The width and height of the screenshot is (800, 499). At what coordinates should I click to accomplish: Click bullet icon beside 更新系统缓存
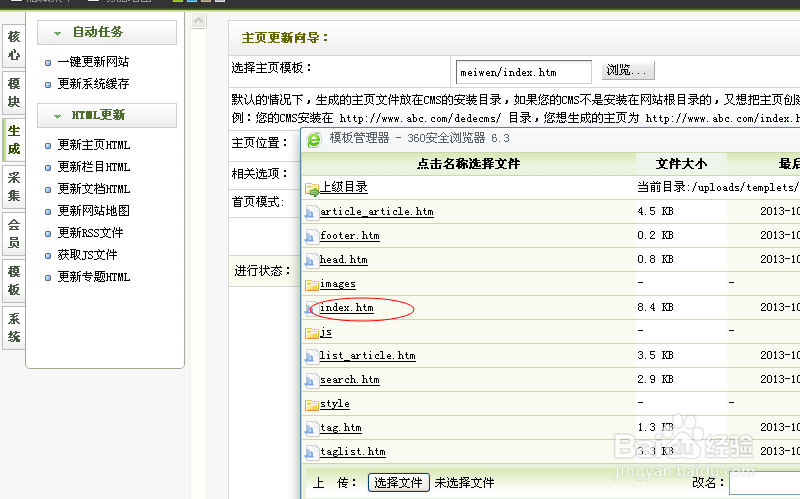48,85
